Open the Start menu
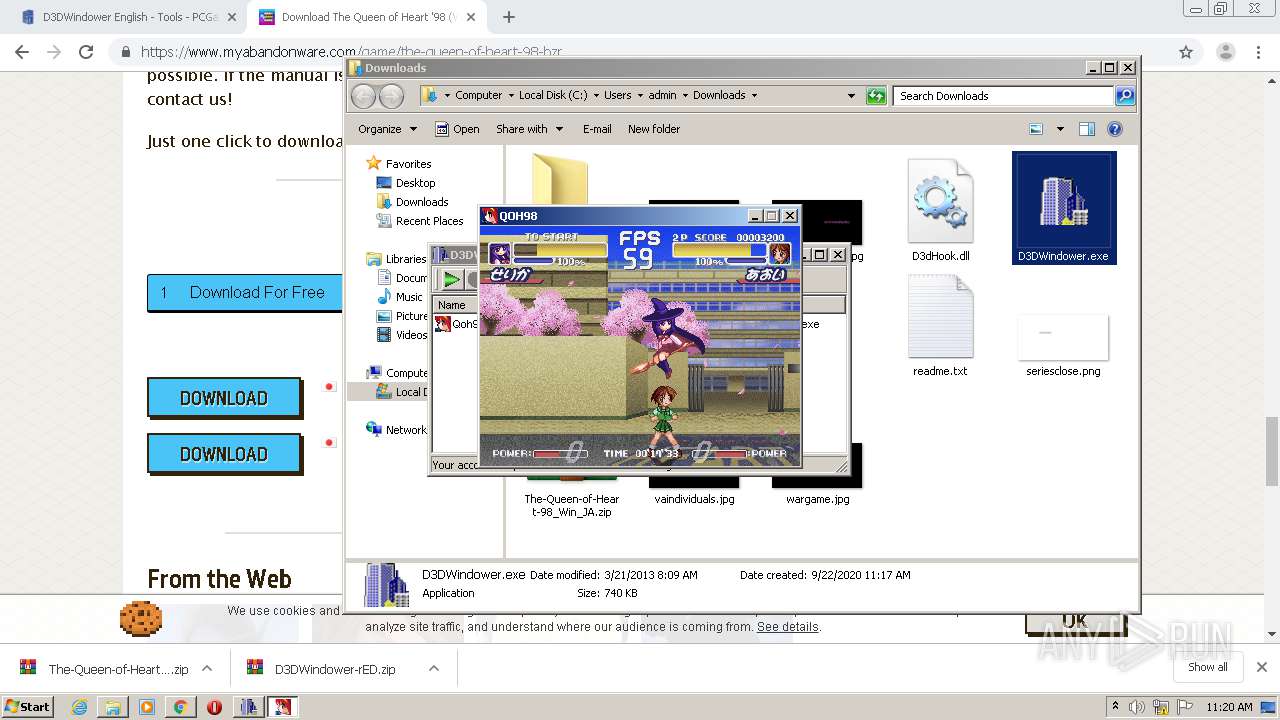This screenshot has width=1280, height=720. tap(28, 707)
